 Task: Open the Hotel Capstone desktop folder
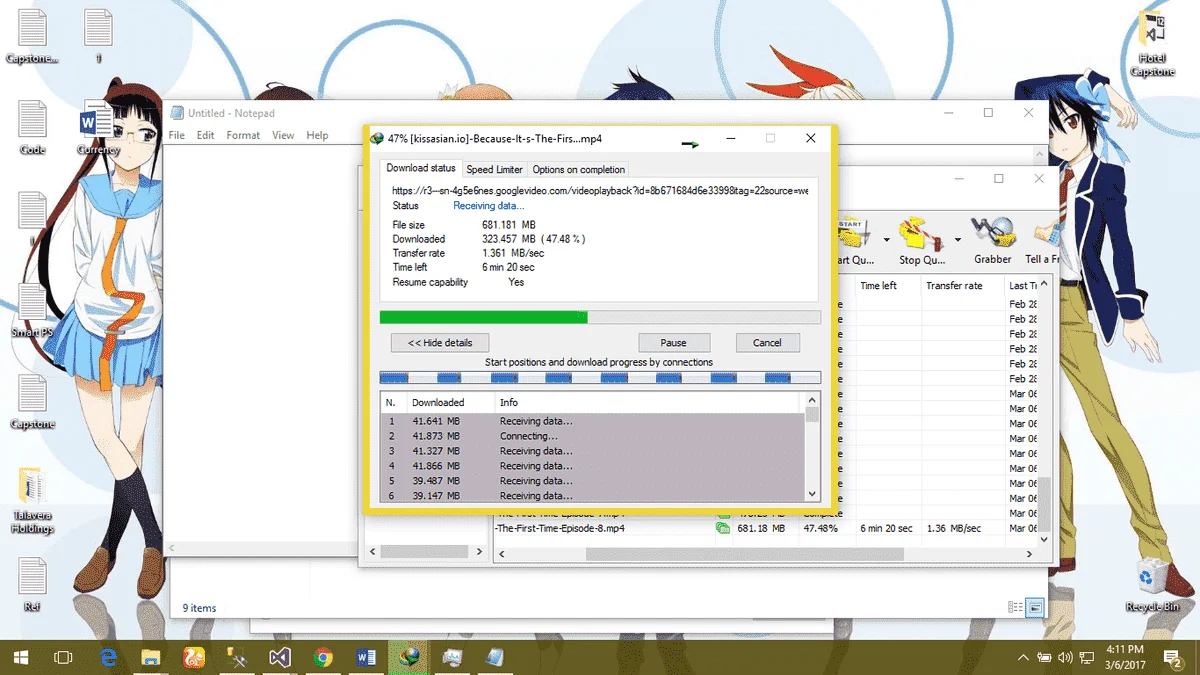pos(1152,43)
